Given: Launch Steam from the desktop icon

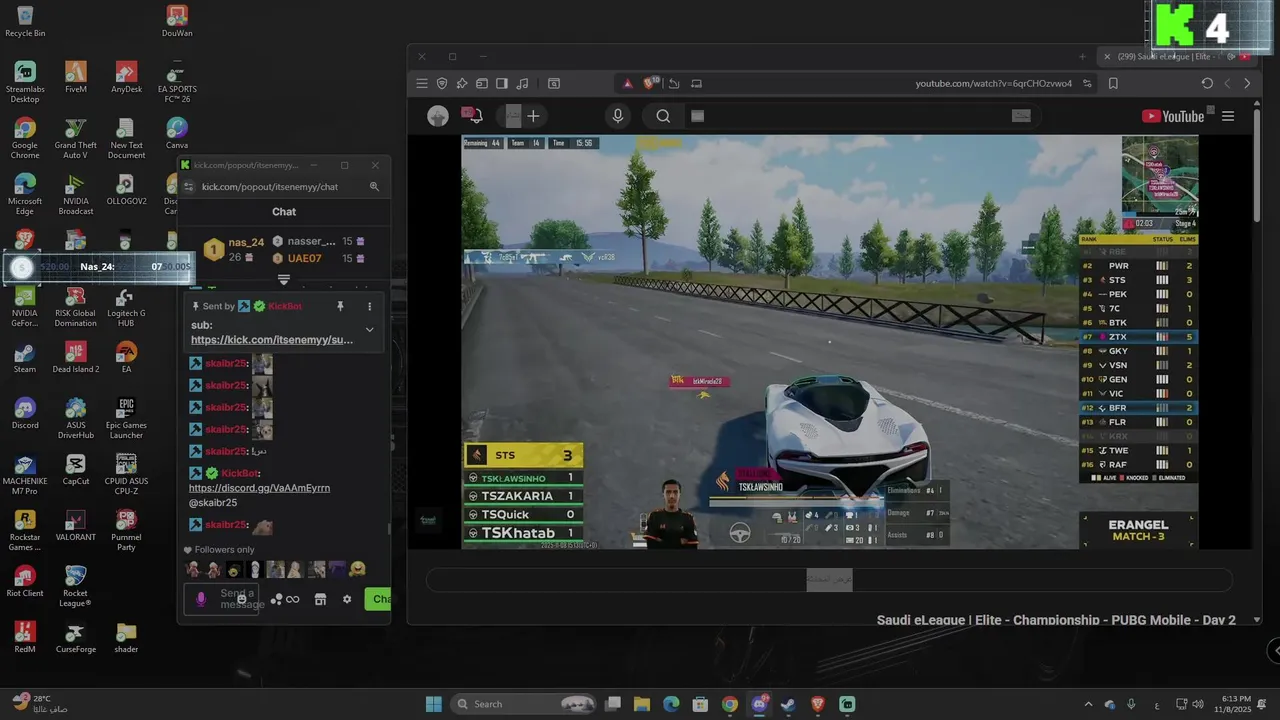Looking at the screenshot, I should [25, 358].
